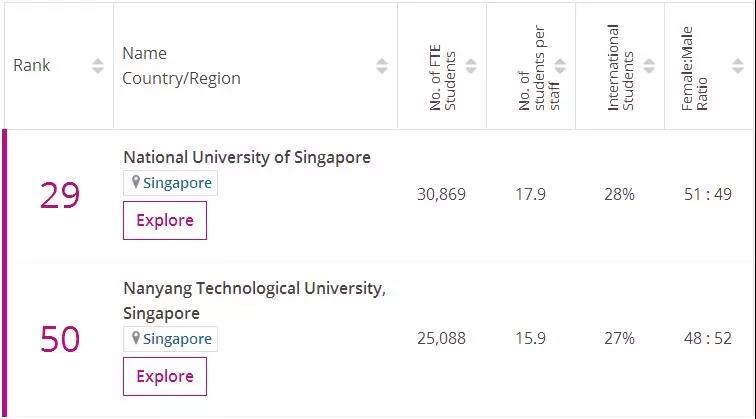This screenshot has width=756, height=419.
Task: Click the Rank column header
Action: [32, 66]
